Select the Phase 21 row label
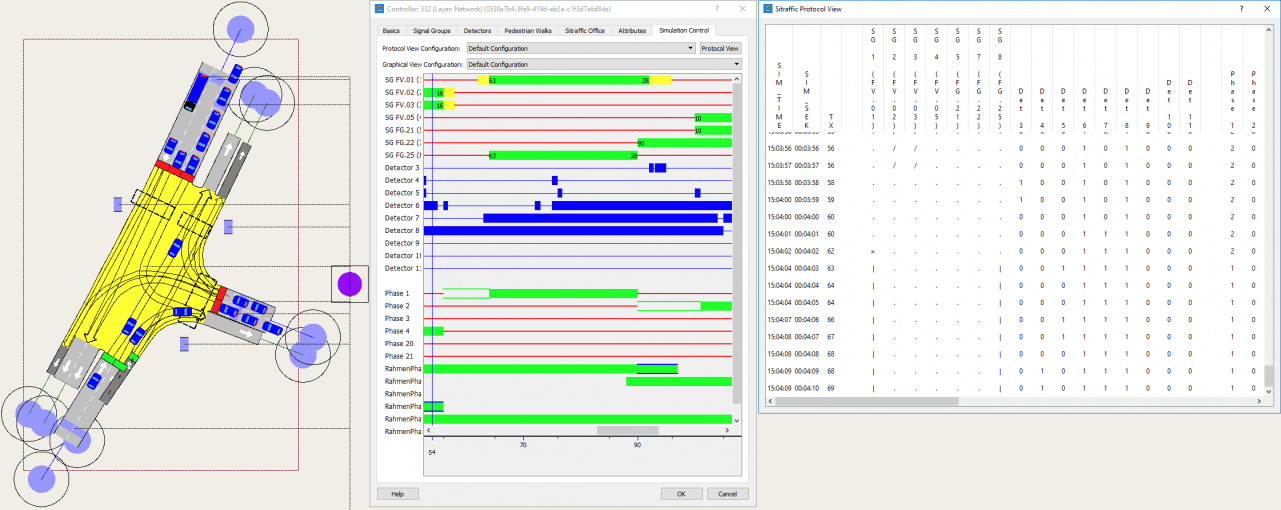This screenshot has height=510, width=1281. [399, 356]
